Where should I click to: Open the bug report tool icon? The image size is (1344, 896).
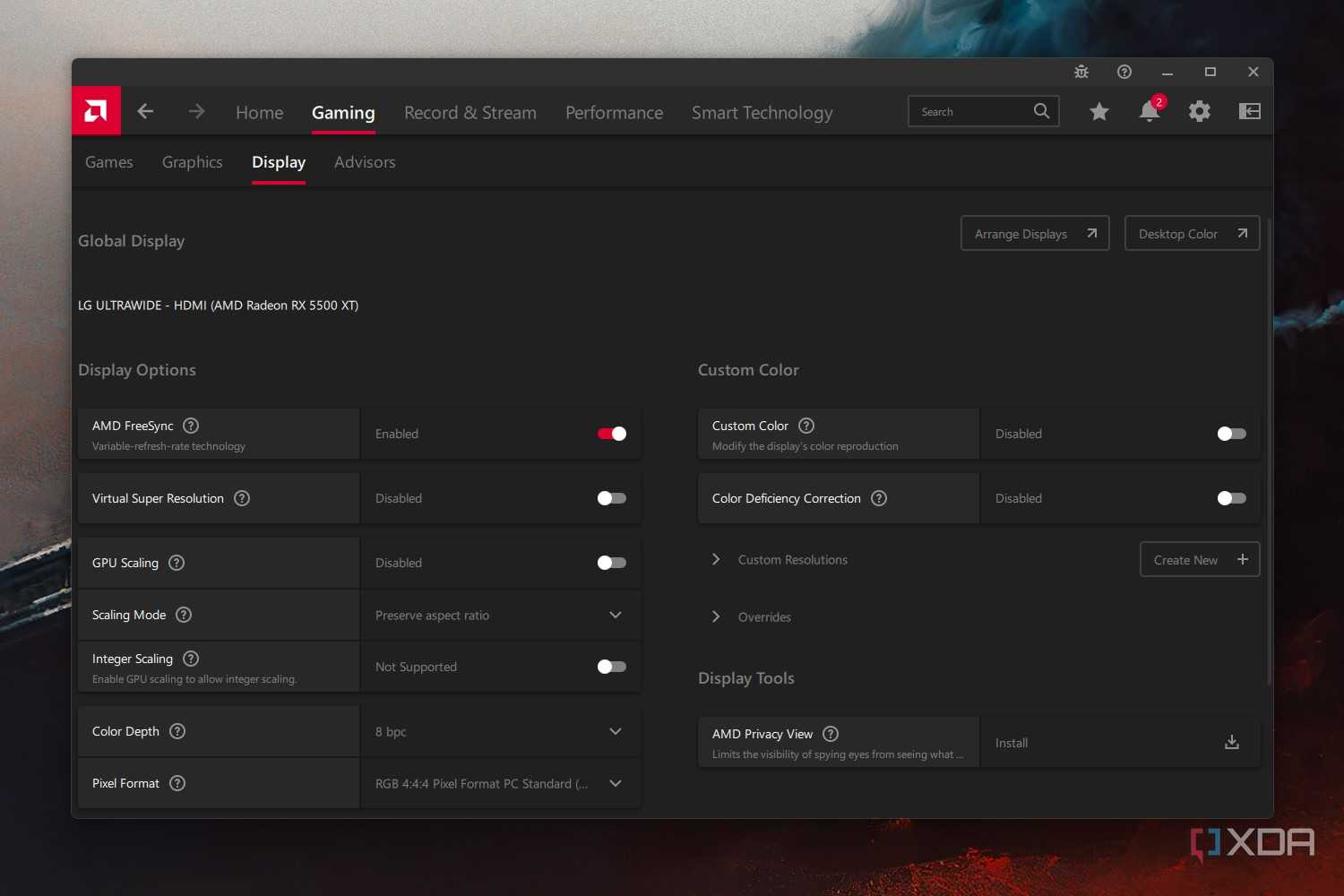1081,72
